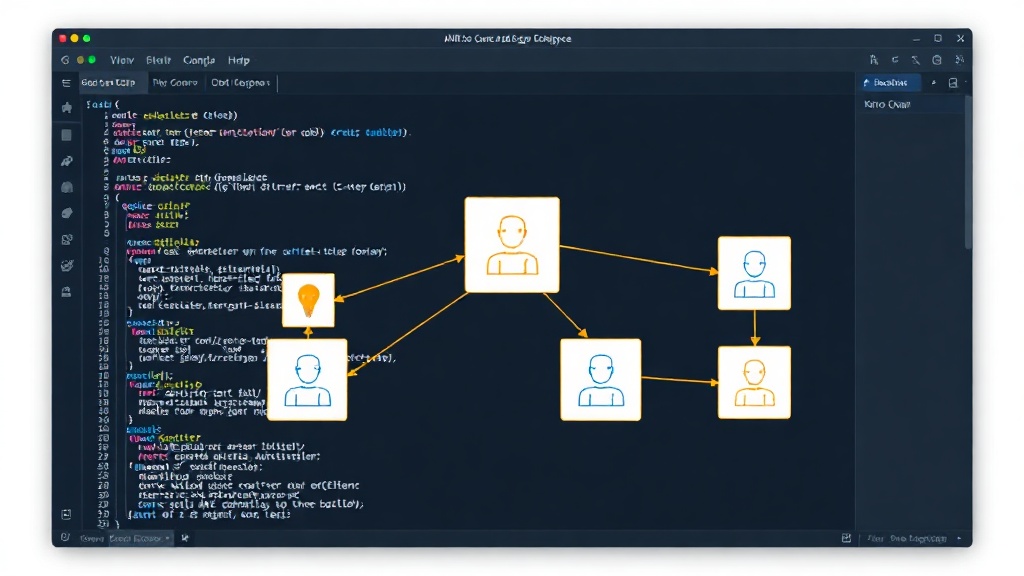Click the redo-arrow icon in the top-right toolbar
Screen dimensions: 1024x576
pos(895,60)
